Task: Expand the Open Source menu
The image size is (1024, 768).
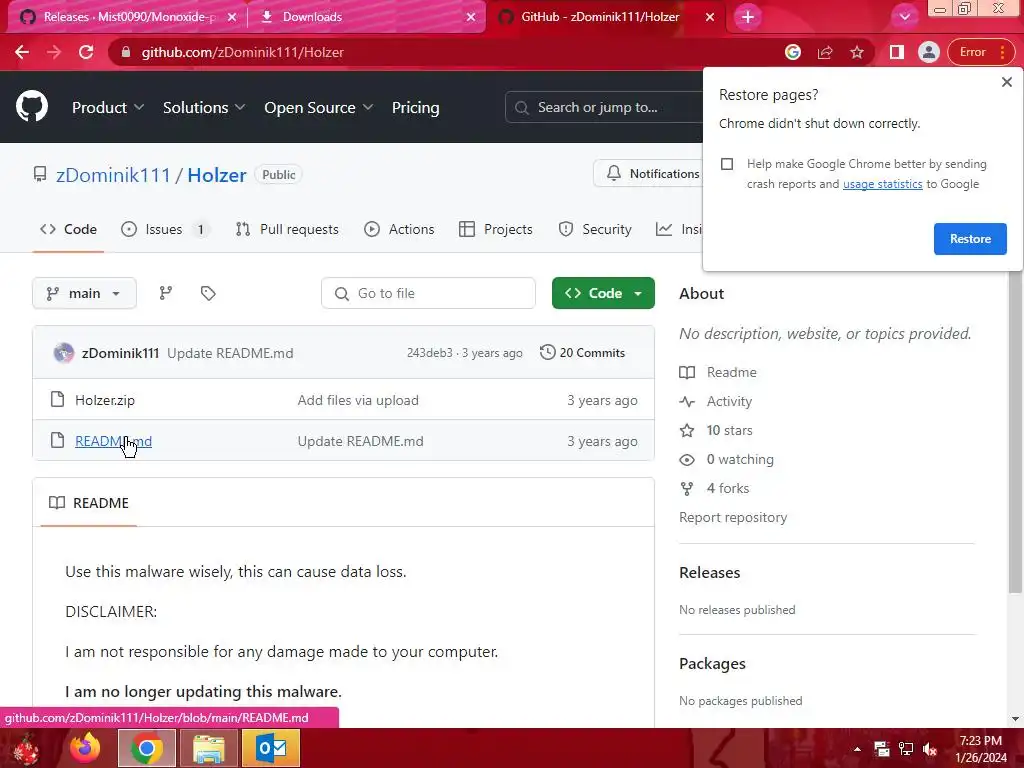Action: pyautogui.click(x=319, y=108)
